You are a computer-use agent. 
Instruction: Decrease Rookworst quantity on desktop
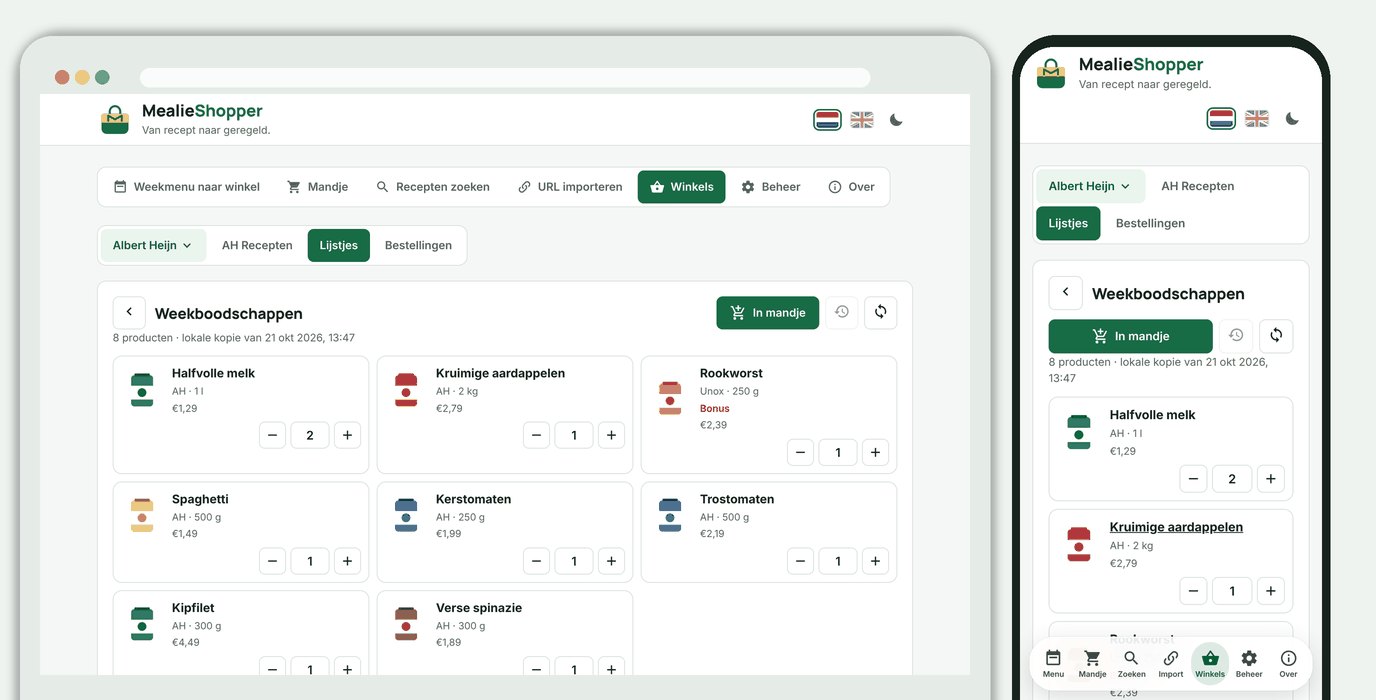801,452
